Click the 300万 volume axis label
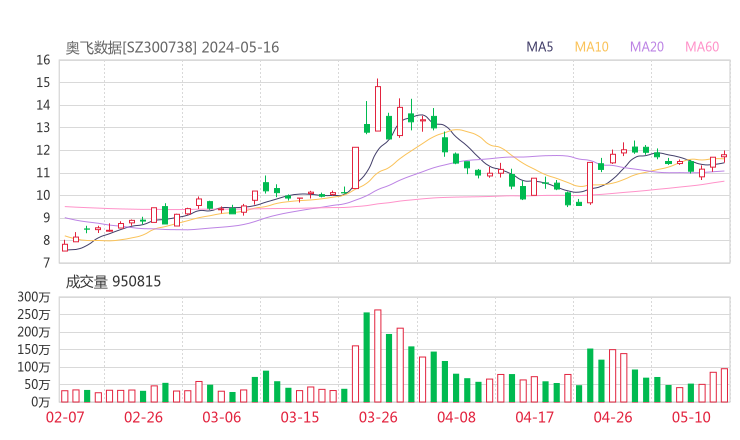This screenshot has width=740, height=440. coord(34,297)
